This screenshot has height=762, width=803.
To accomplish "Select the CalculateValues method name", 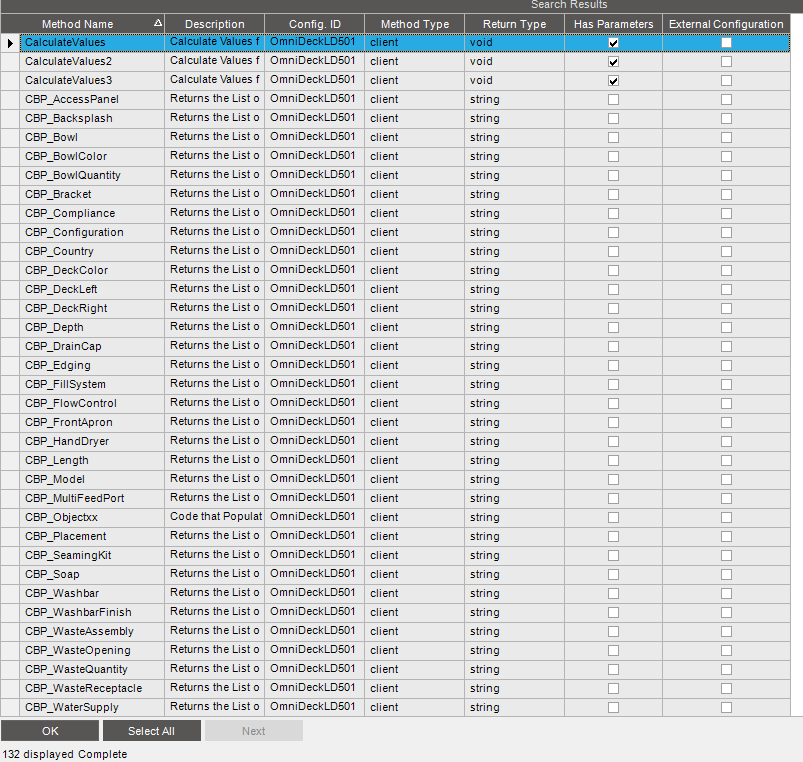I will click(65, 43).
